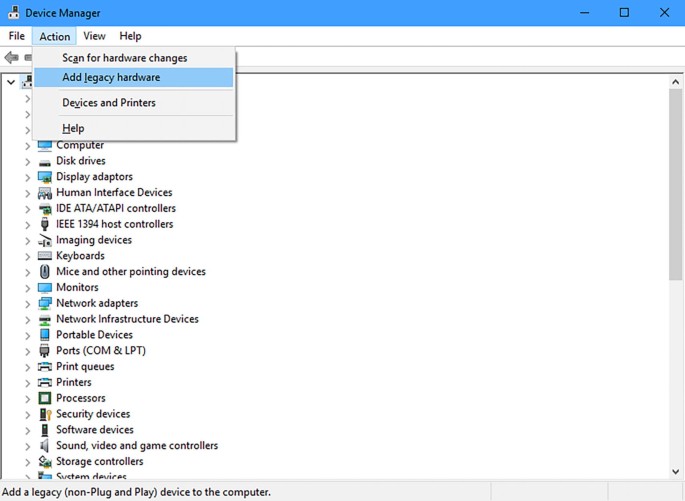Expand the Network adapters node
This screenshot has width=685, height=501.
[x=27, y=303]
